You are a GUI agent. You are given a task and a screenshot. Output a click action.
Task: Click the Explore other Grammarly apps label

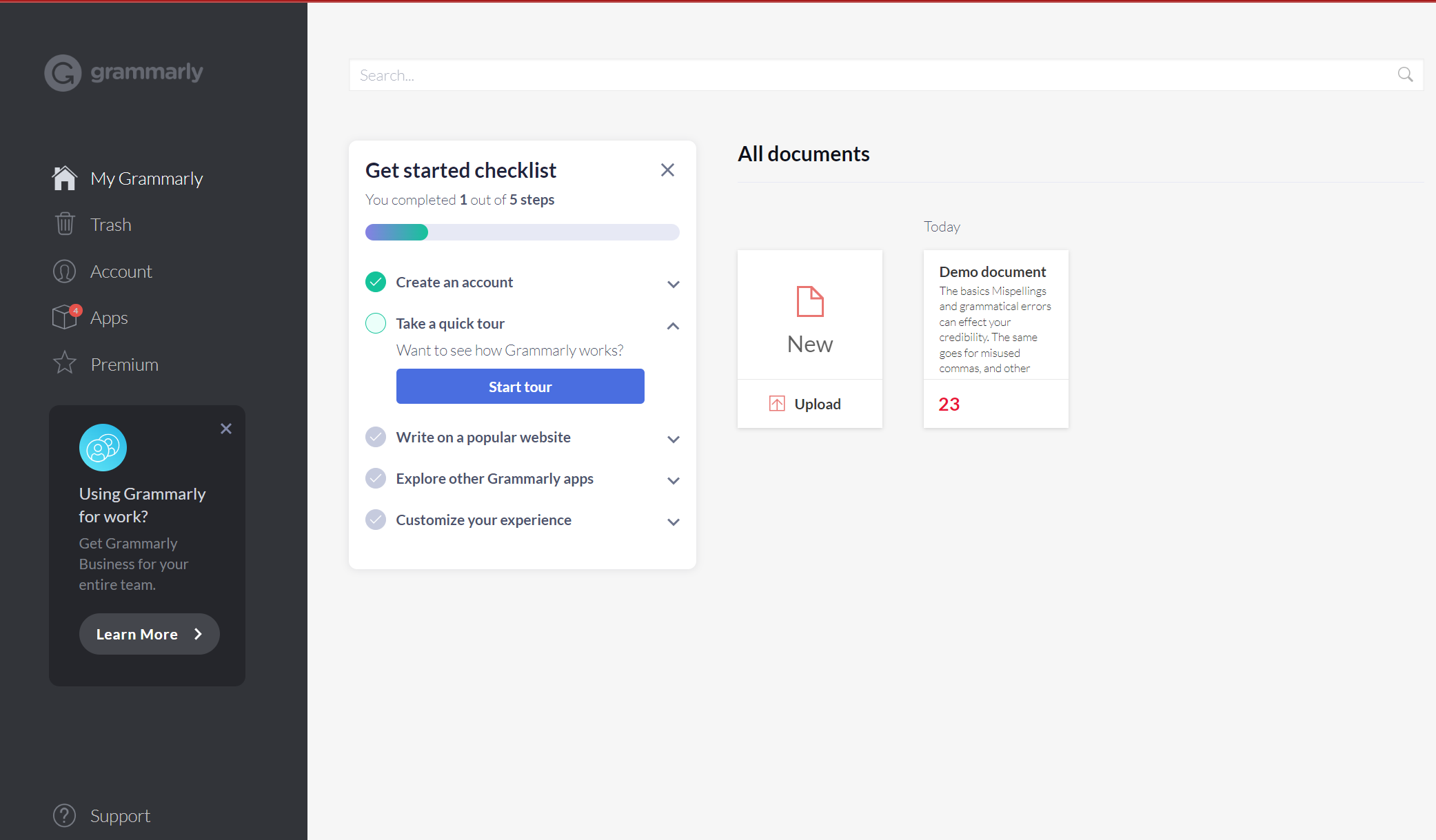[494, 478]
